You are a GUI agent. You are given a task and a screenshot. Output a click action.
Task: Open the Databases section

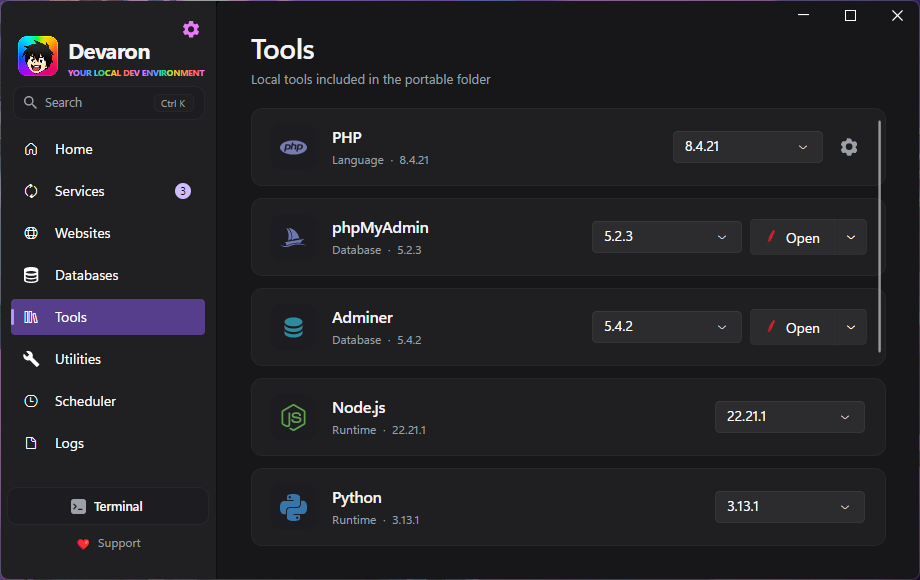click(x=108, y=275)
